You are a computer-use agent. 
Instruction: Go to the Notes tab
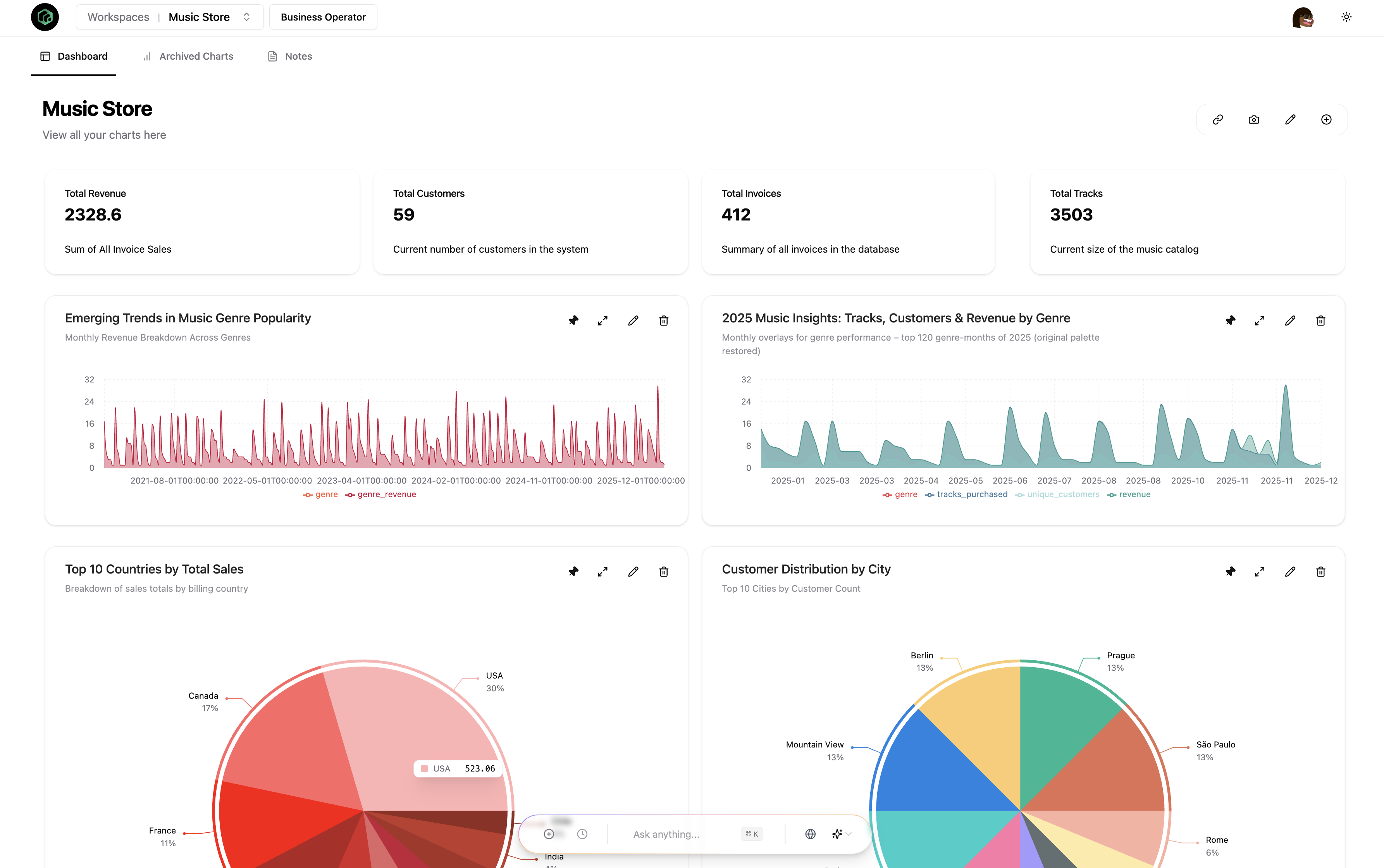click(x=290, y=56)
